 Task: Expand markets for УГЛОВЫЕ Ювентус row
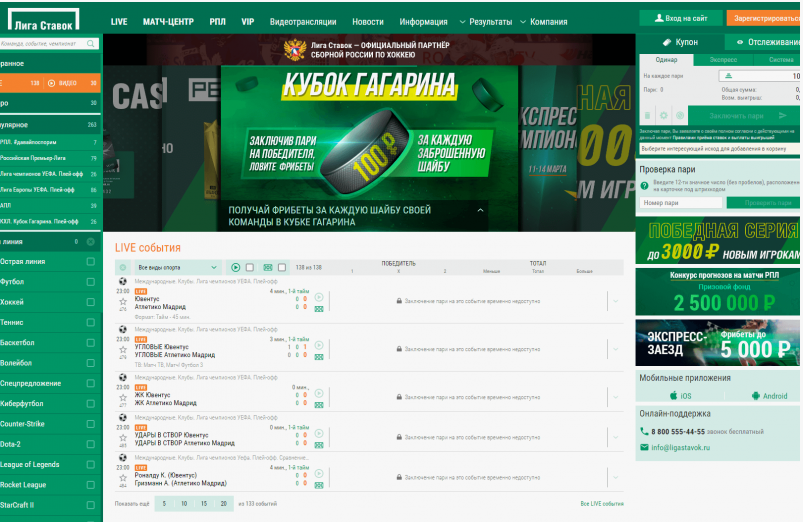coord(616,349)
